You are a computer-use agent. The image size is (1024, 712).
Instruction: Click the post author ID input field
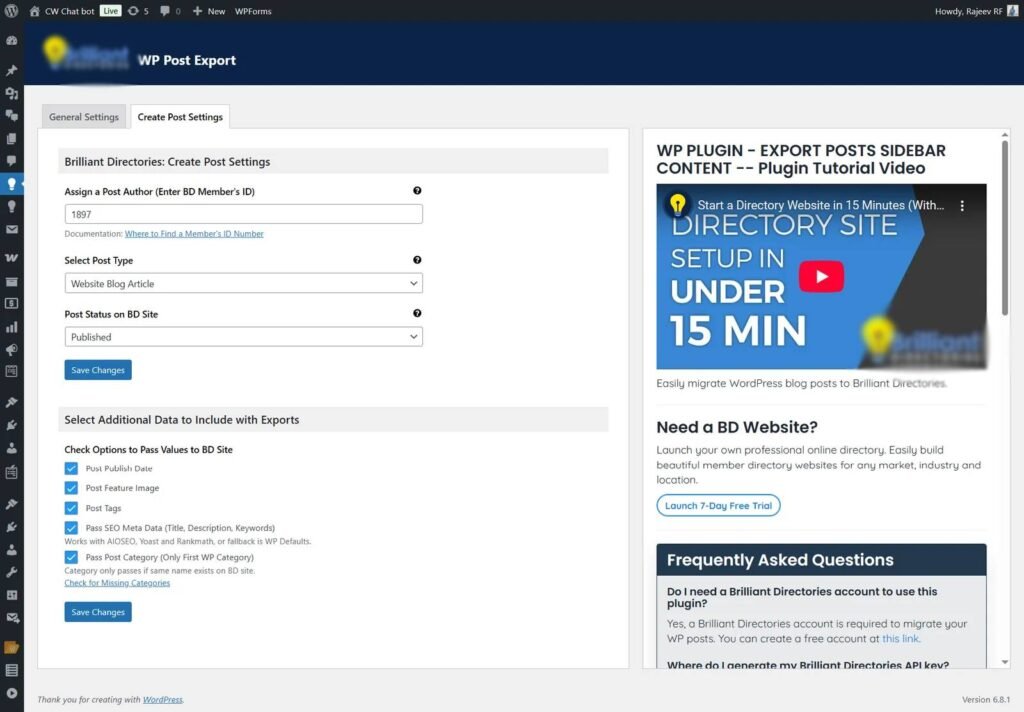[x=244, y=214]
